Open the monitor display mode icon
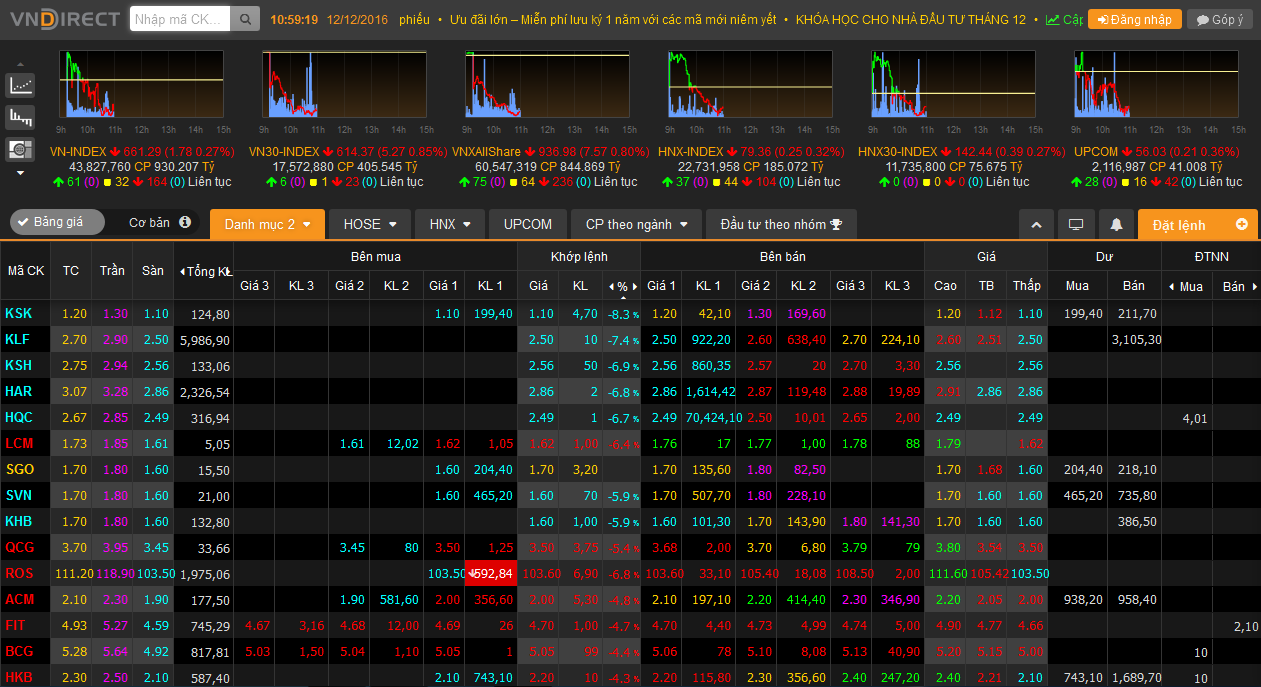The height and width of the screenshot is (687, 1261). click(x=1076, y=225)
